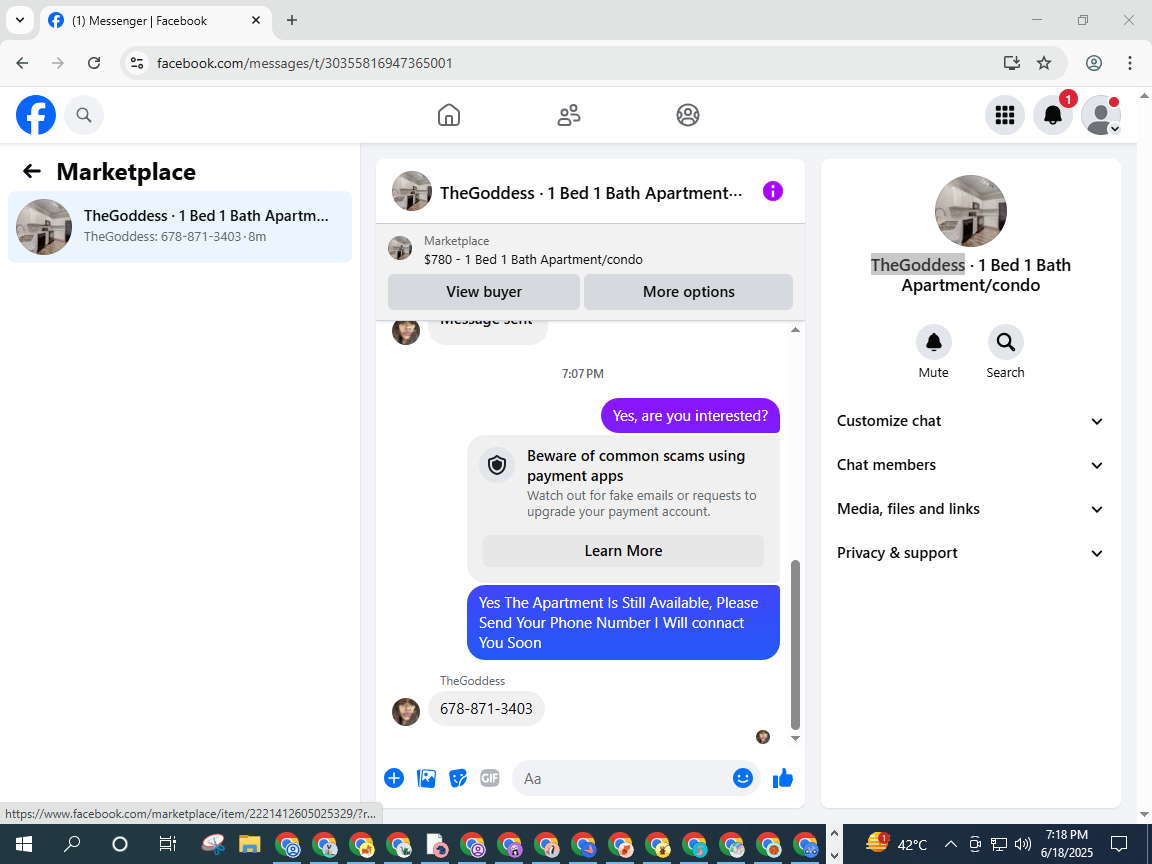1152x864 pixels.
Task: Mute this conversation with bell icon
Action: point(933,342)
